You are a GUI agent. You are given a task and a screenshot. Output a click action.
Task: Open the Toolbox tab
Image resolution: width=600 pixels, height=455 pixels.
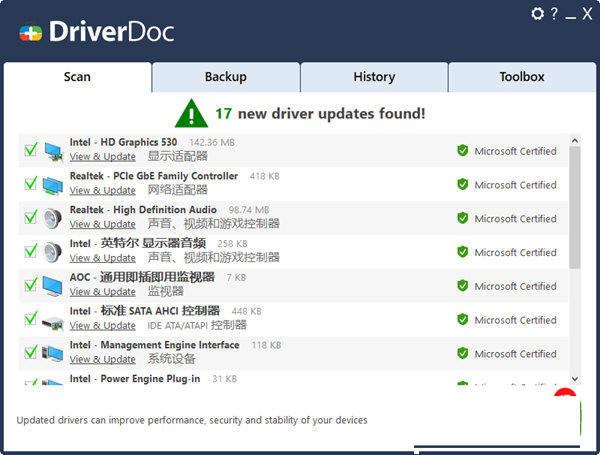coord(522,77)
